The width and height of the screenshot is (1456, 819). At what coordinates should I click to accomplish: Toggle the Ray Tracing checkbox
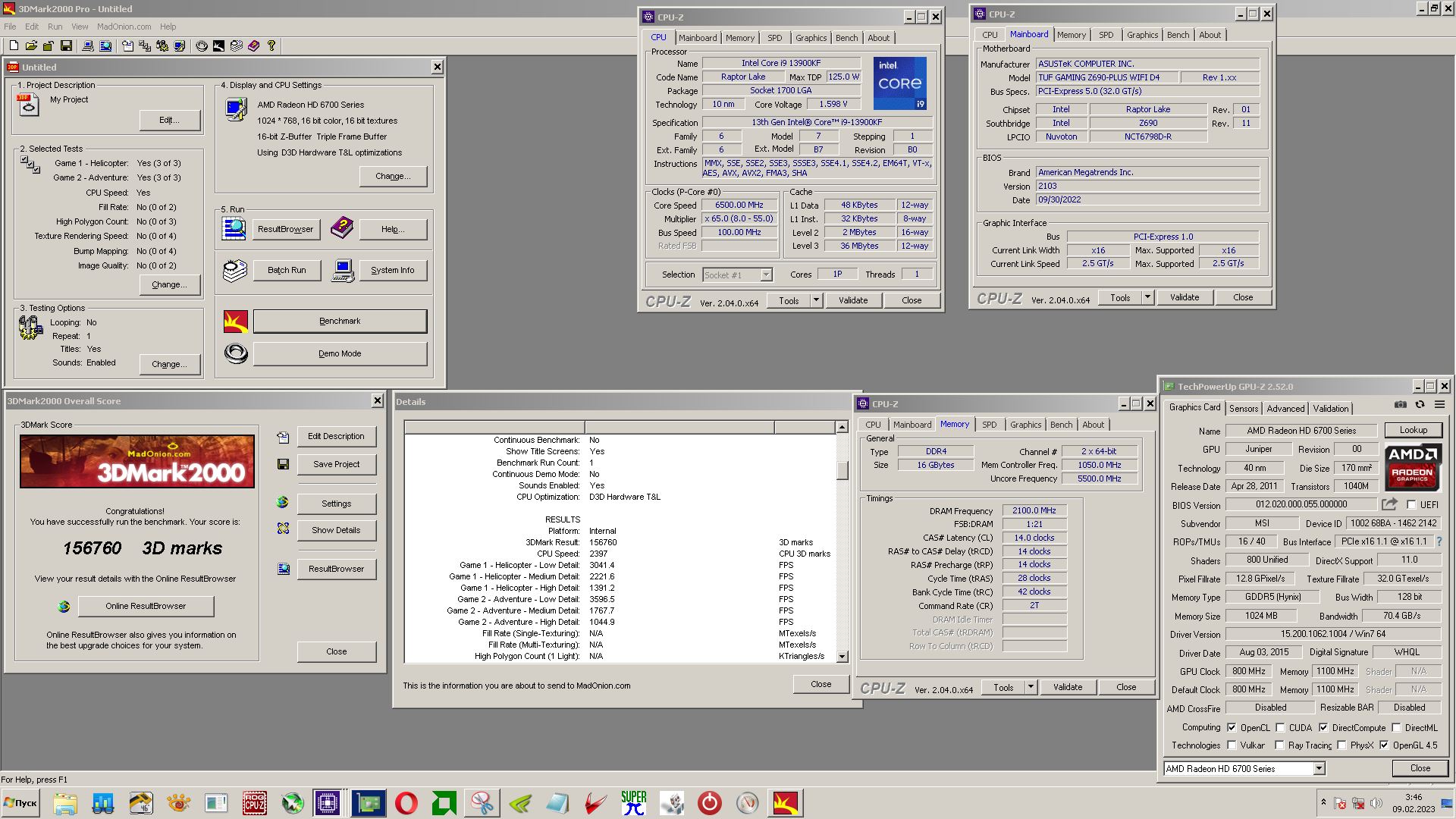click(1279, 745)
